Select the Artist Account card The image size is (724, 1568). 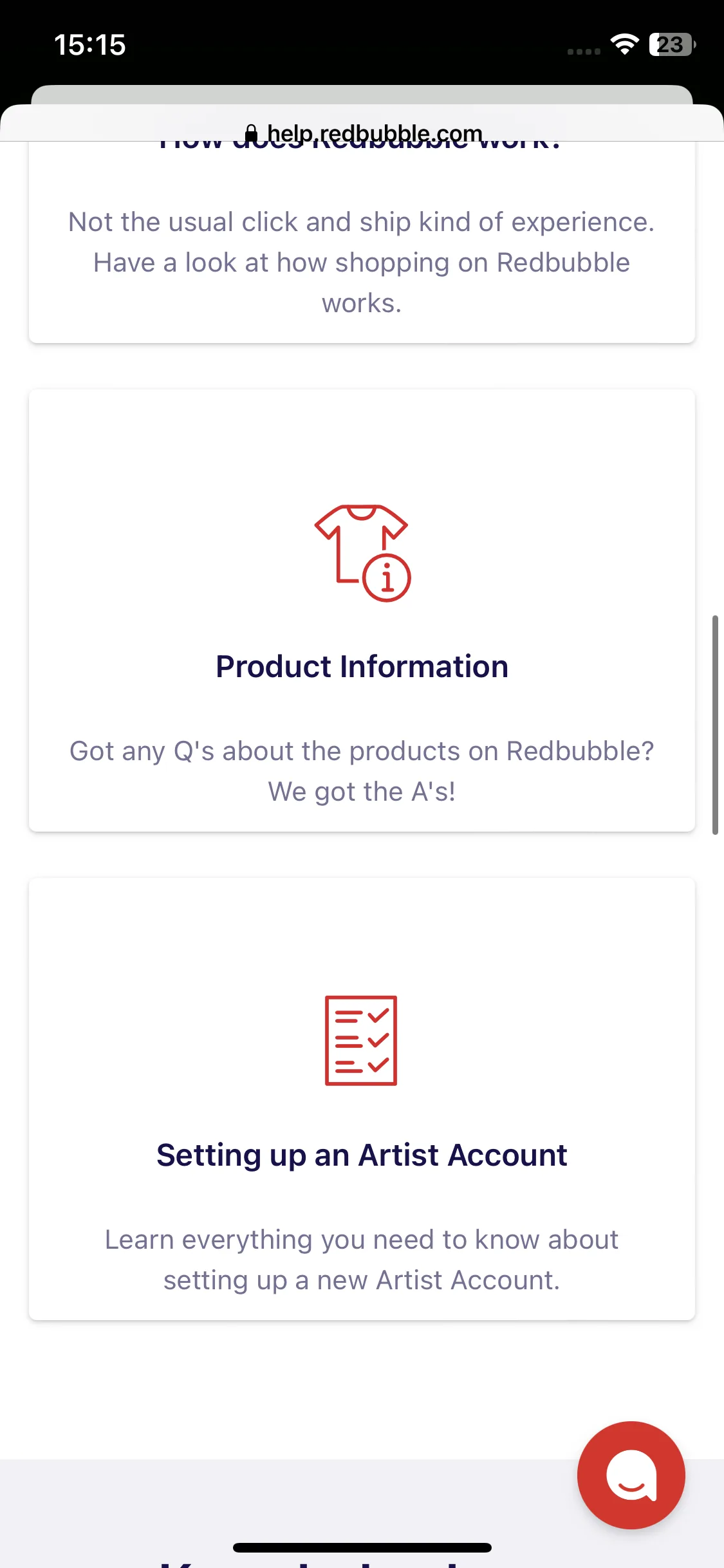[362, 1099]
